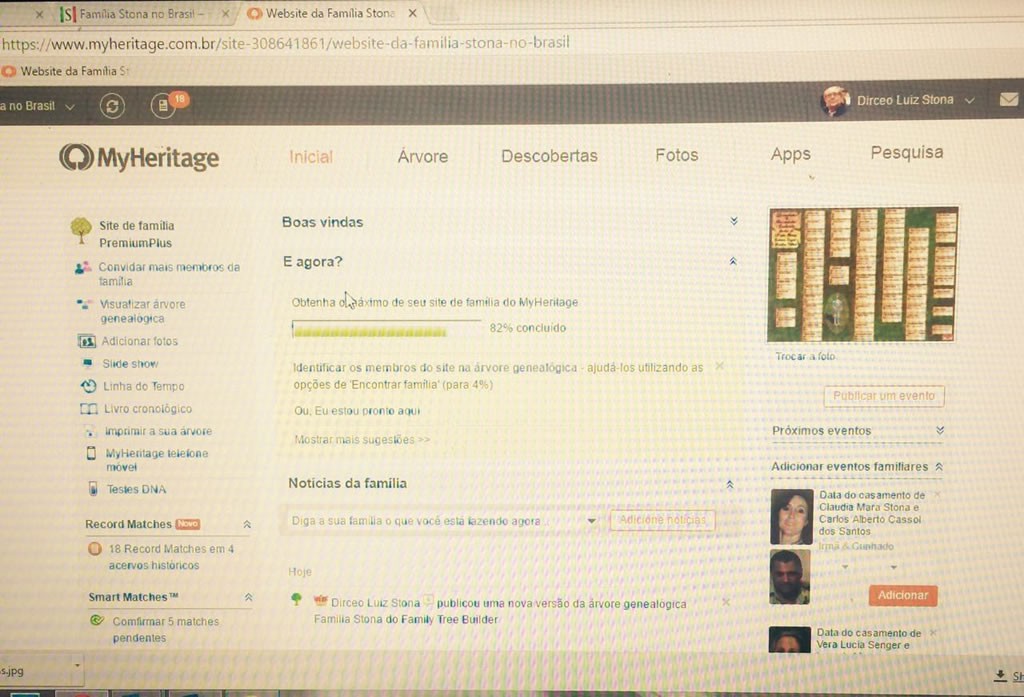Open Confirmar 5 matches pendentes link

tap(165, 629)
